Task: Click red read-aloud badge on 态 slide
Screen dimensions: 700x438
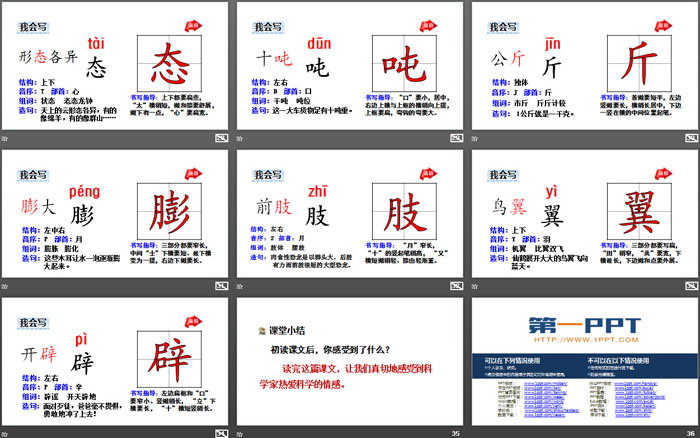Action: coord(193,26)
